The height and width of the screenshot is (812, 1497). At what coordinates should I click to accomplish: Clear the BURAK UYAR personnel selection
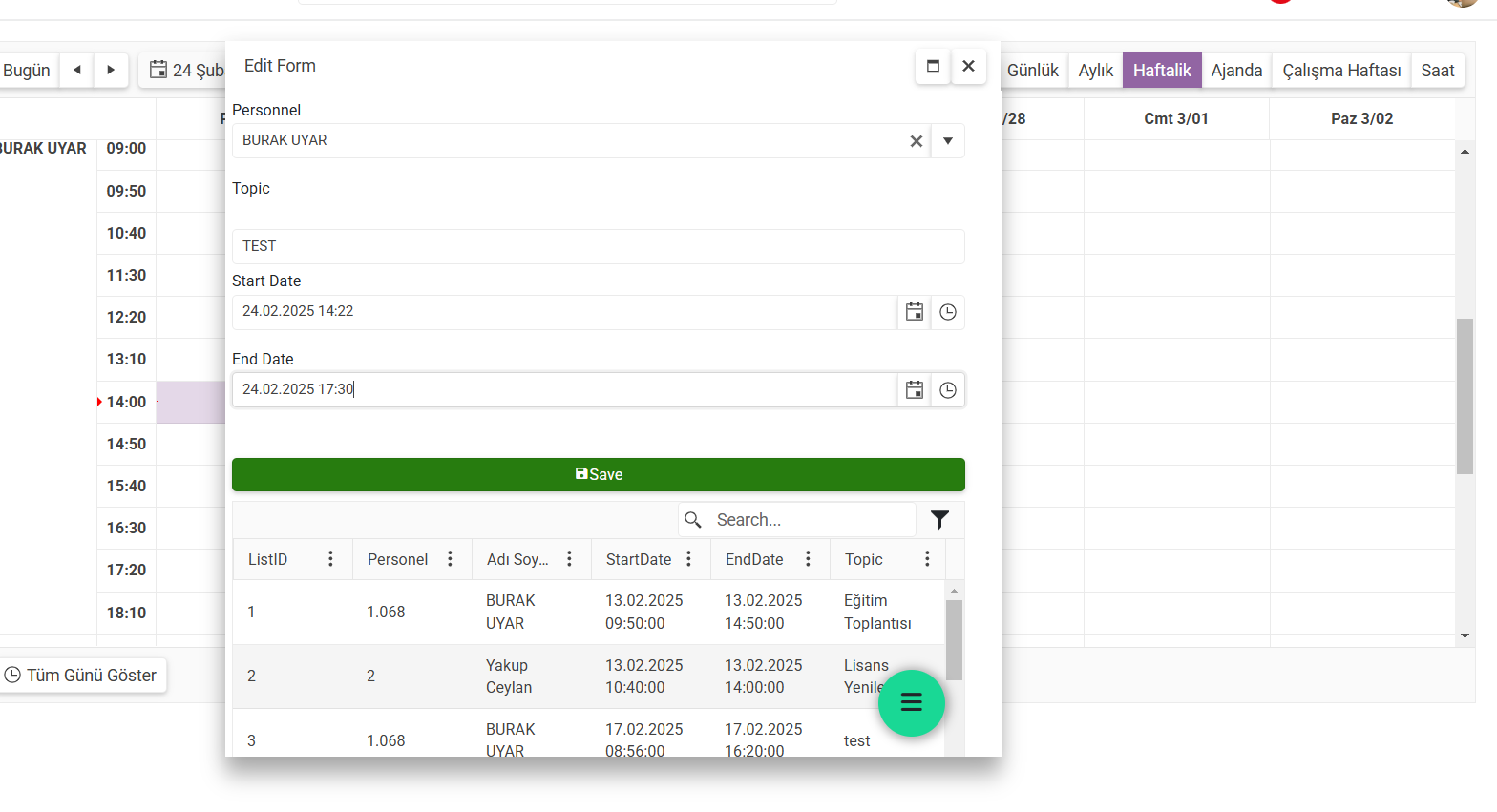click(x=916, y=141)
